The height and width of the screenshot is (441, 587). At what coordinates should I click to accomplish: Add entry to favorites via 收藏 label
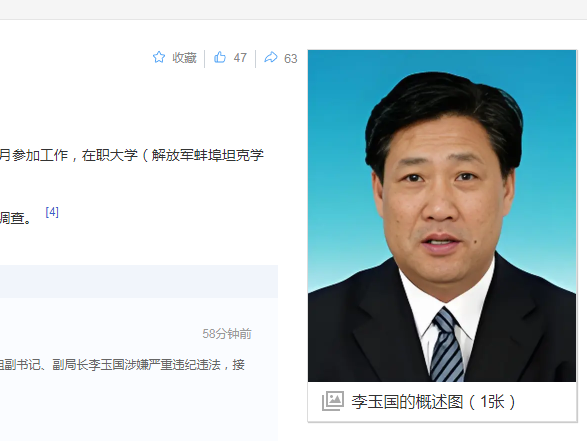184,58
